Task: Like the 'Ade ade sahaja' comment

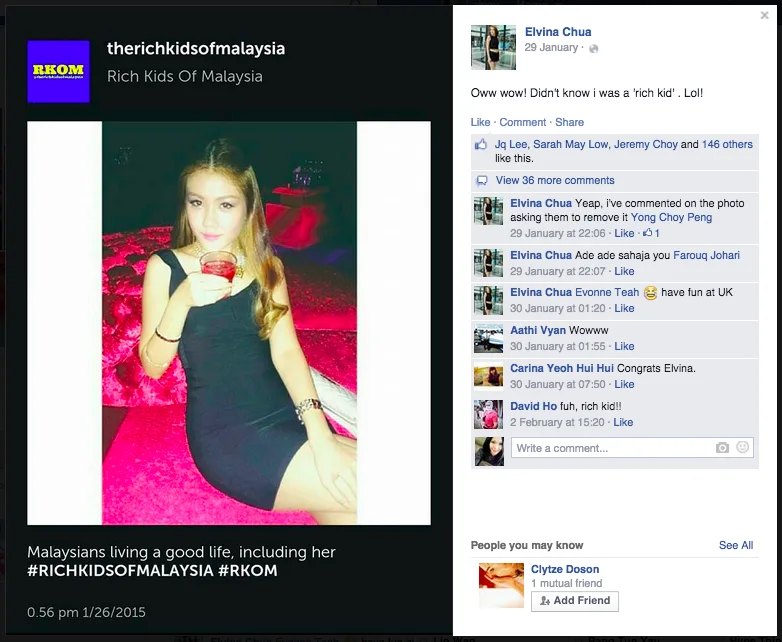Action: (624, 271)
